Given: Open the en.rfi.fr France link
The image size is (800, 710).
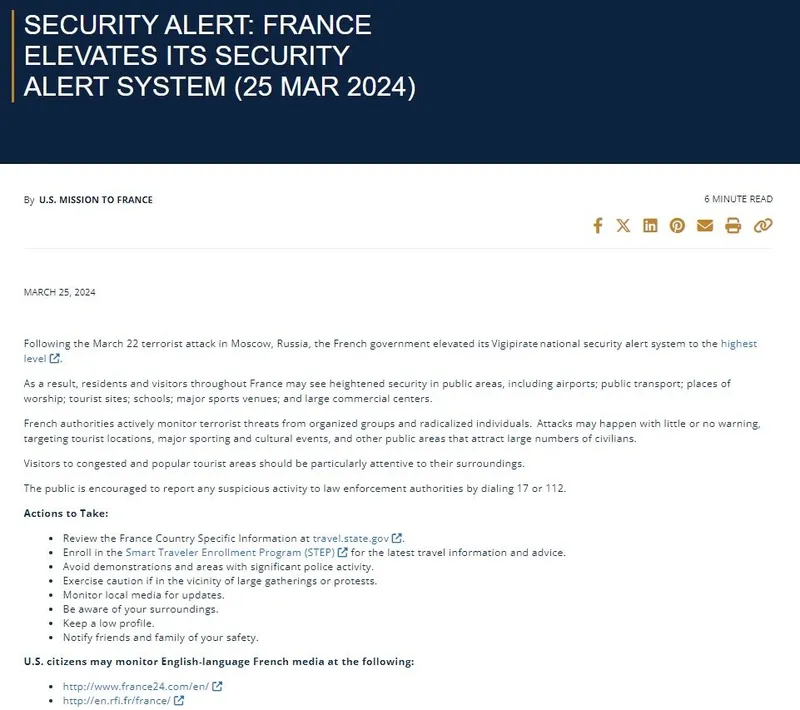Looking at the screenshot, I should [116, 700].
